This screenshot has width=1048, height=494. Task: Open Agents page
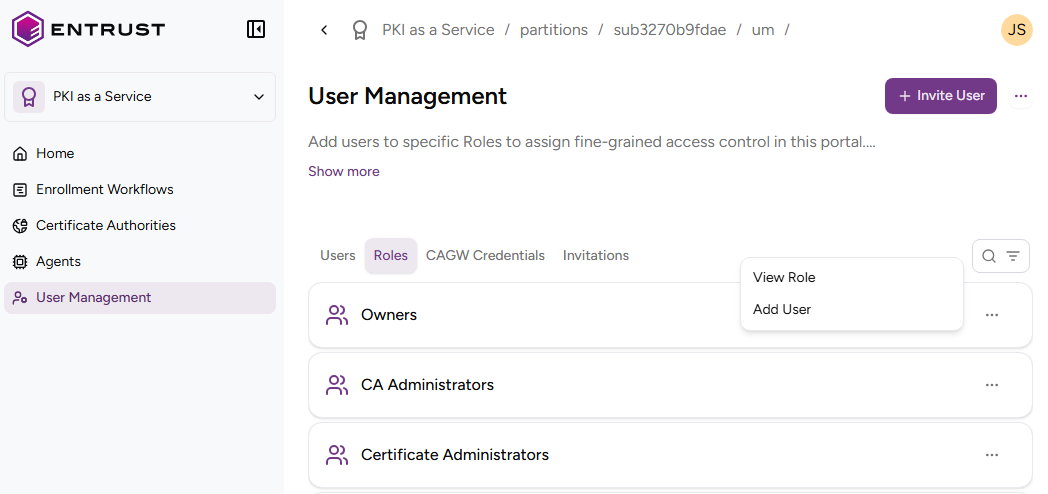58,262
